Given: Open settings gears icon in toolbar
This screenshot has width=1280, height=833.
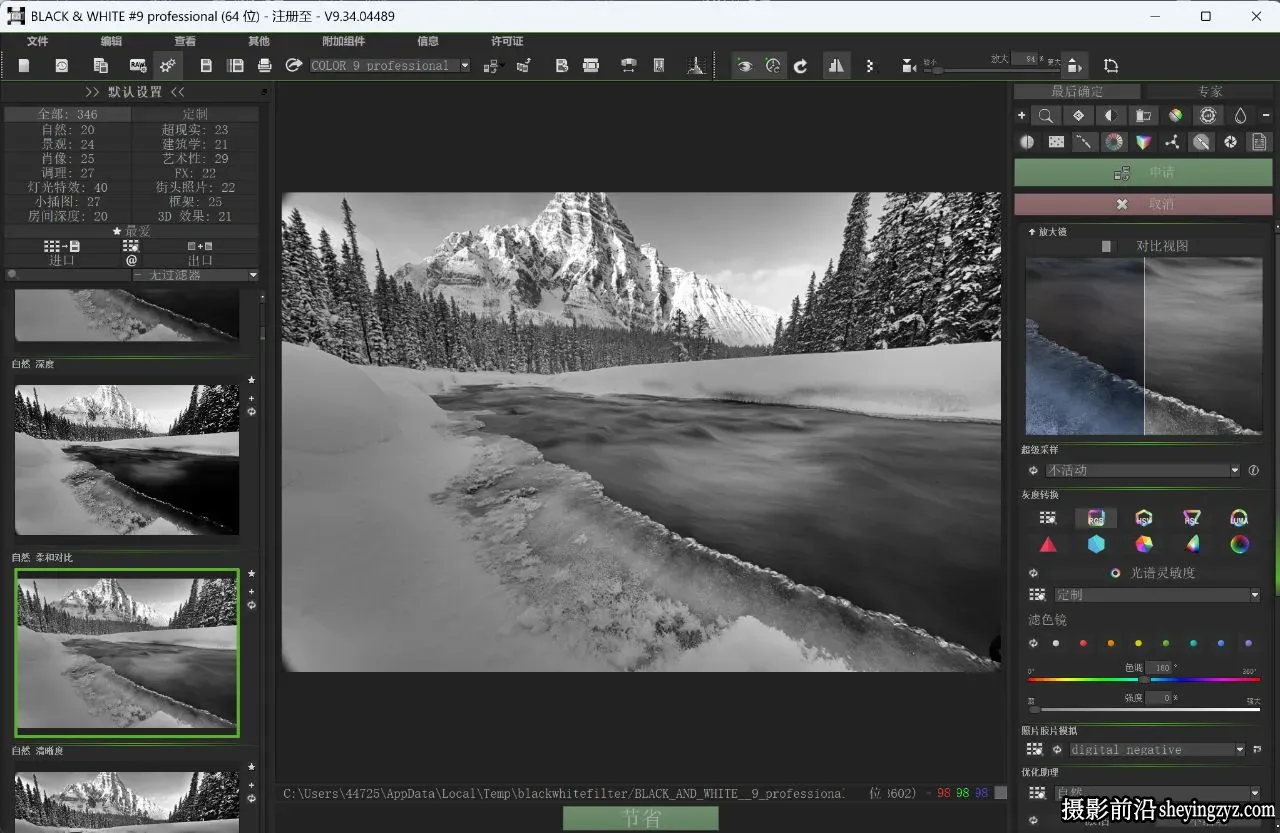Looking at the screenshot, I should pos(168,65).
